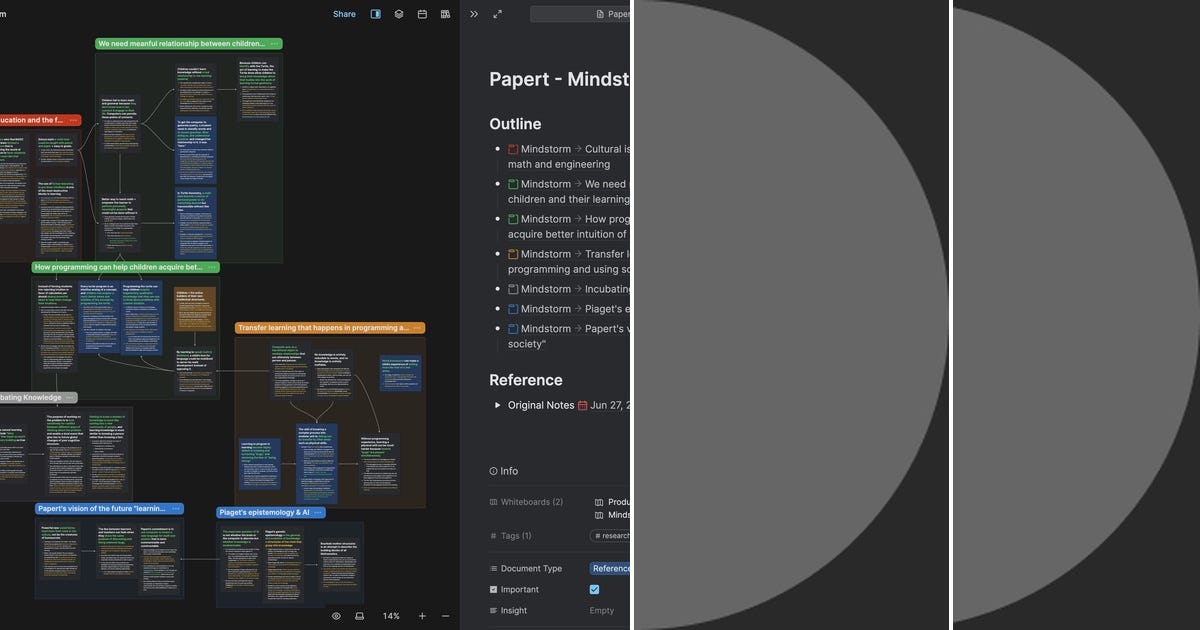Viewport: 1200px width, 630px height.
Task: Click the Empty Insight value field
Action: tap(602, 611)
